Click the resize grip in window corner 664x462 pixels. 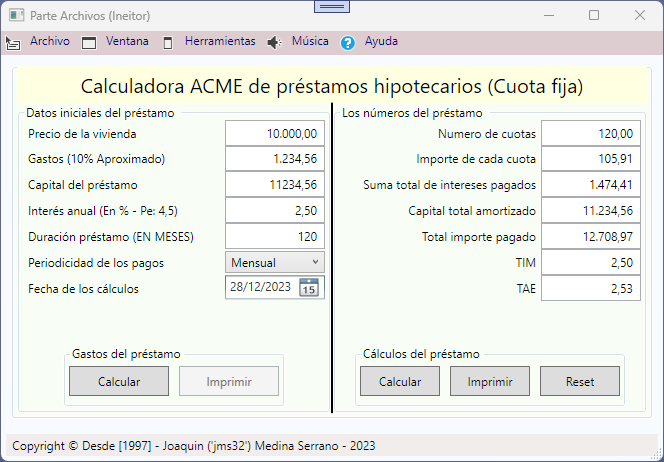657,455
